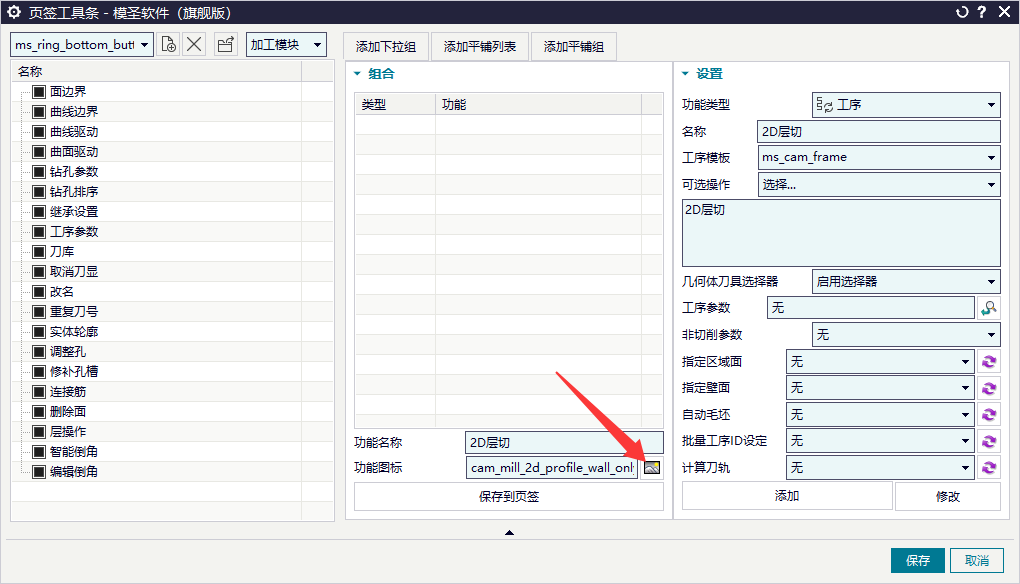Collapse the 组合 section

tap(357, 73)
